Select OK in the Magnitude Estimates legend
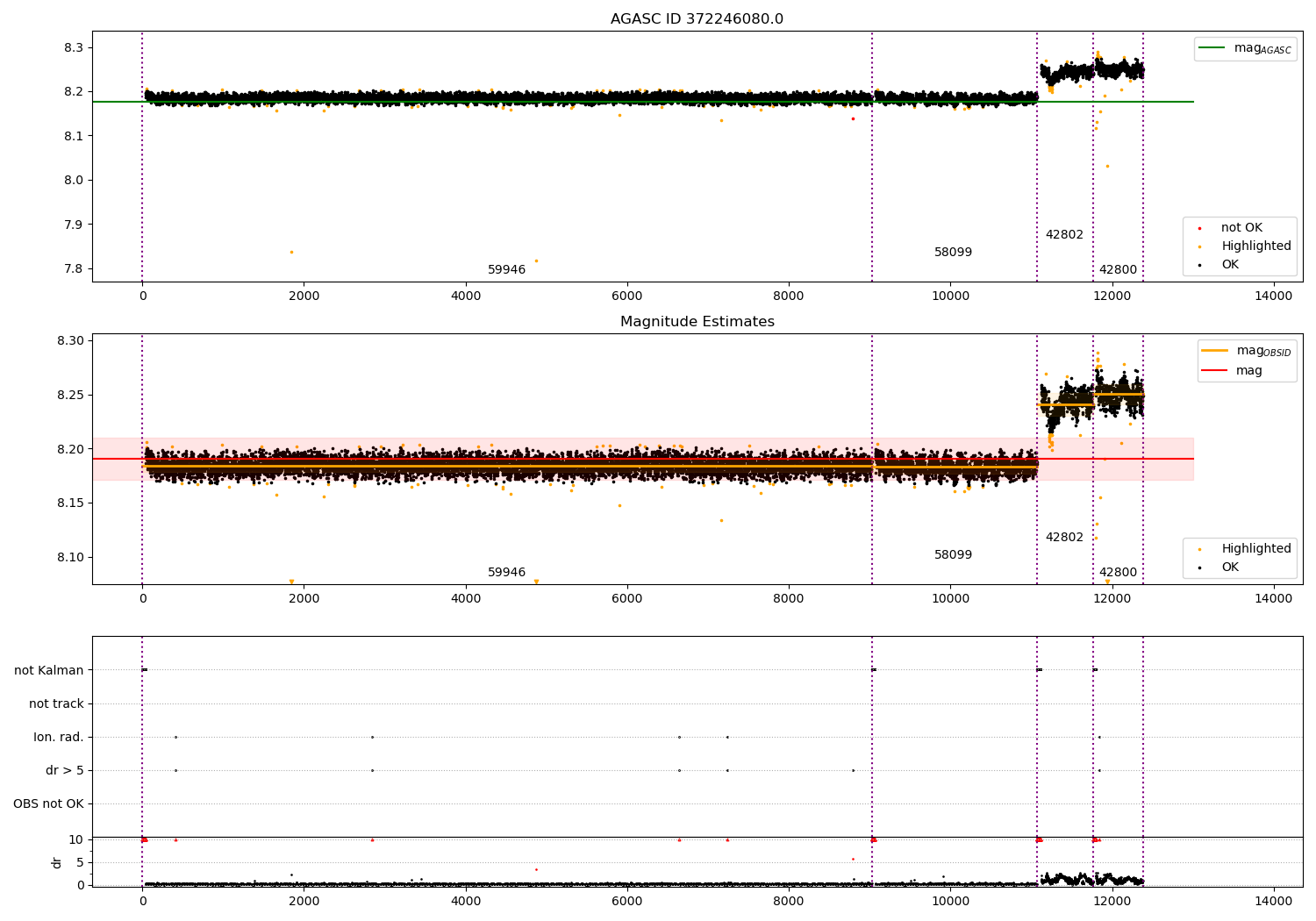Viewport: 1316px width, 921px height. click(x=1219, y=568)
